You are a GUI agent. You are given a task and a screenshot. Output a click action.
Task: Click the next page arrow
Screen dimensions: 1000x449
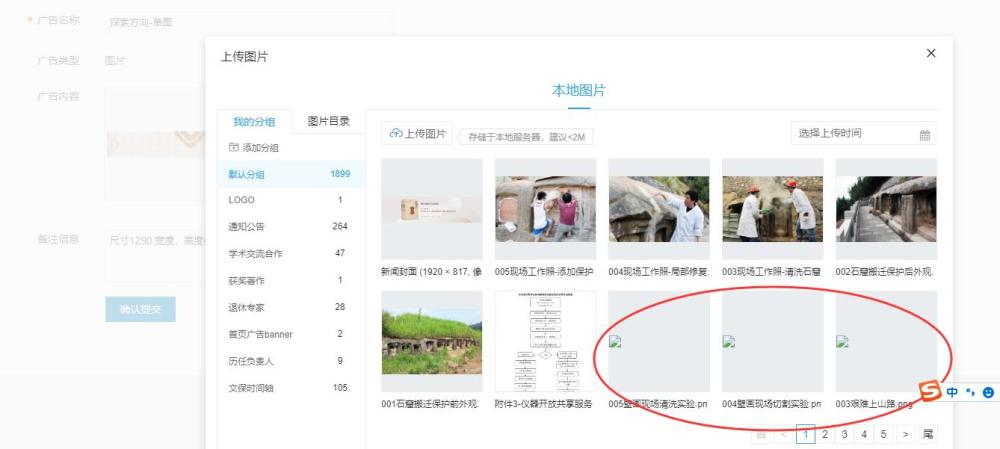tap(906, 434)
